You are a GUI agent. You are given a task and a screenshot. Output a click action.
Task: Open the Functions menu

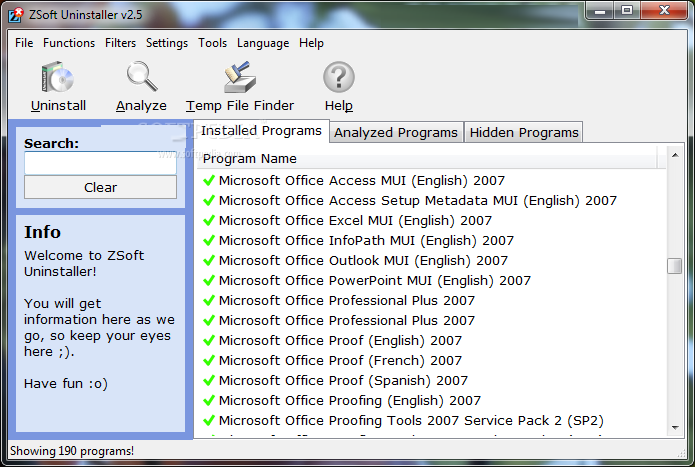coord(69,43)
